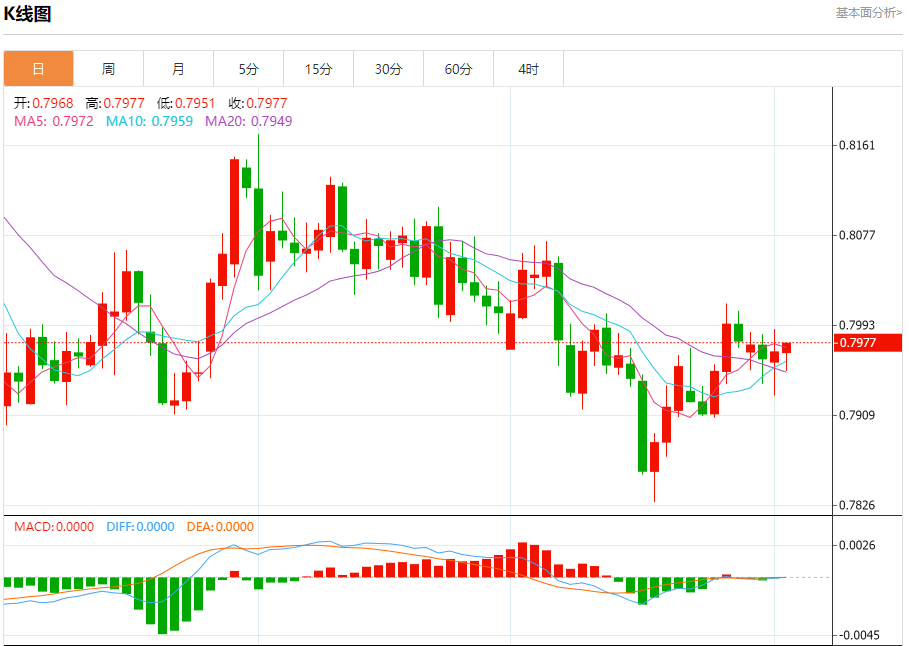Click the tallest green MACD histogram bar
Viewport: 909px width, 646px height.
(163, 605)
